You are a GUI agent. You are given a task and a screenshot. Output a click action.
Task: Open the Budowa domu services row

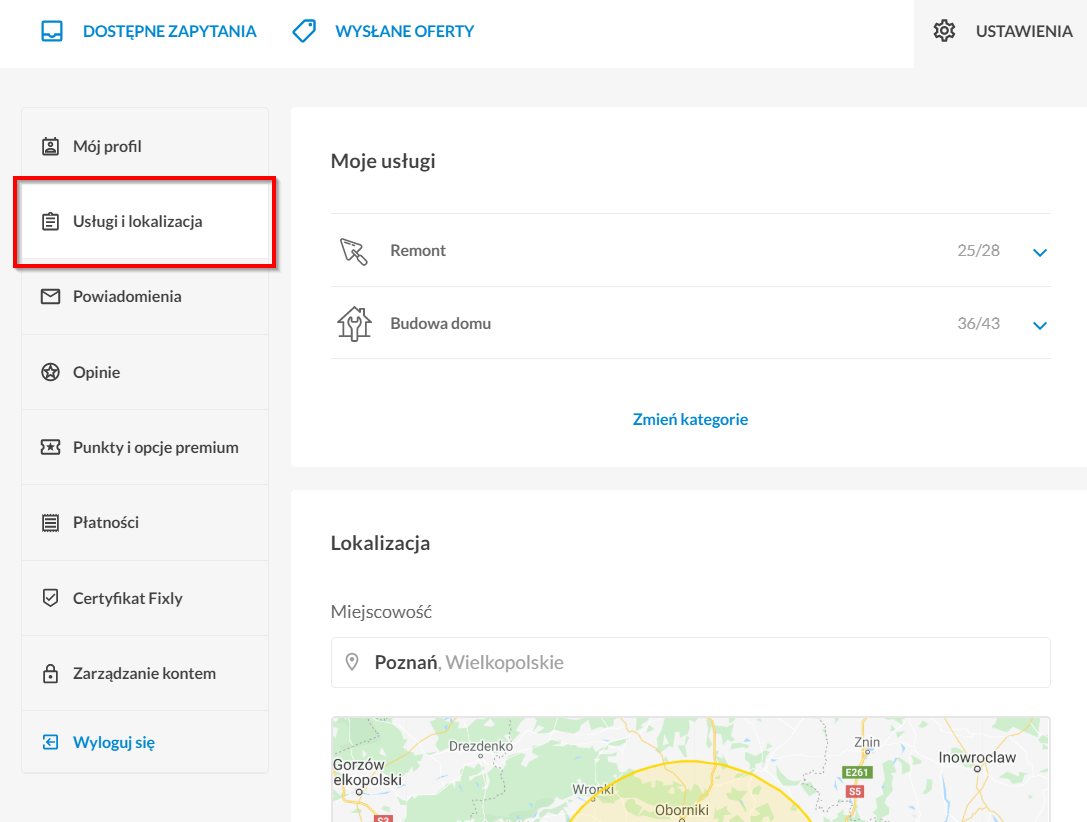[x=690, y=323]
